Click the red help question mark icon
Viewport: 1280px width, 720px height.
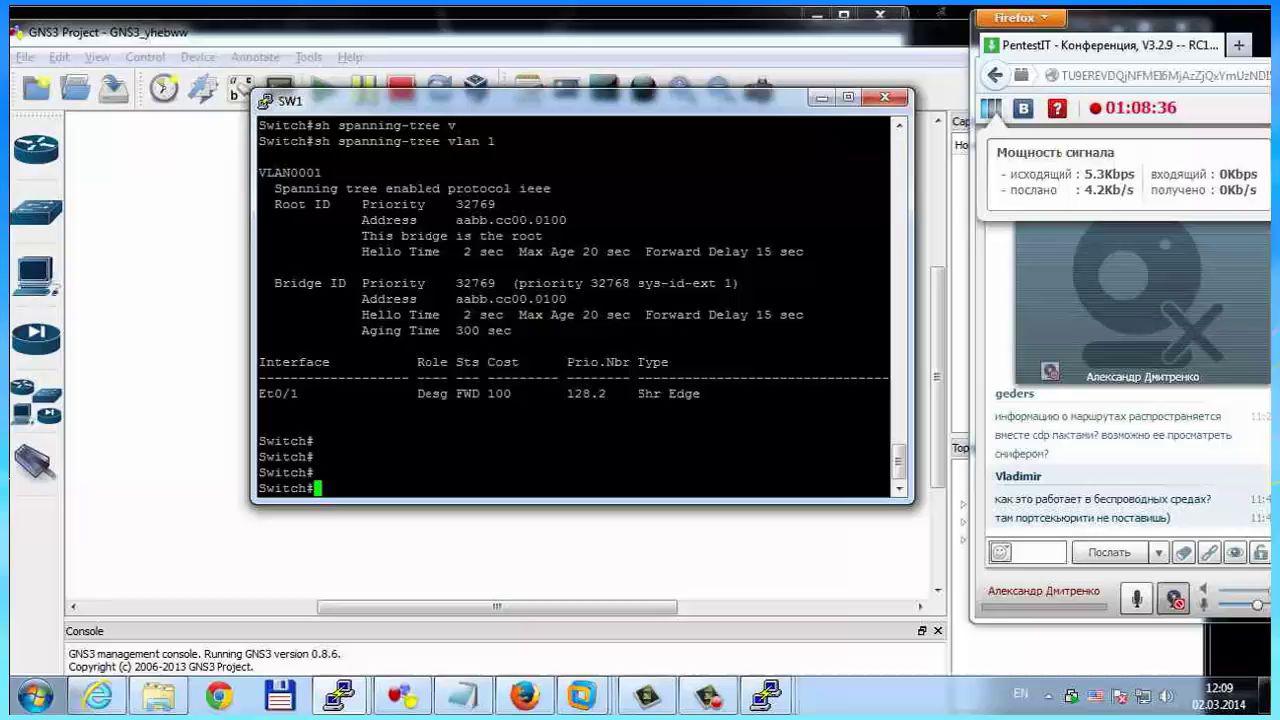click(x=1057, y=108)
